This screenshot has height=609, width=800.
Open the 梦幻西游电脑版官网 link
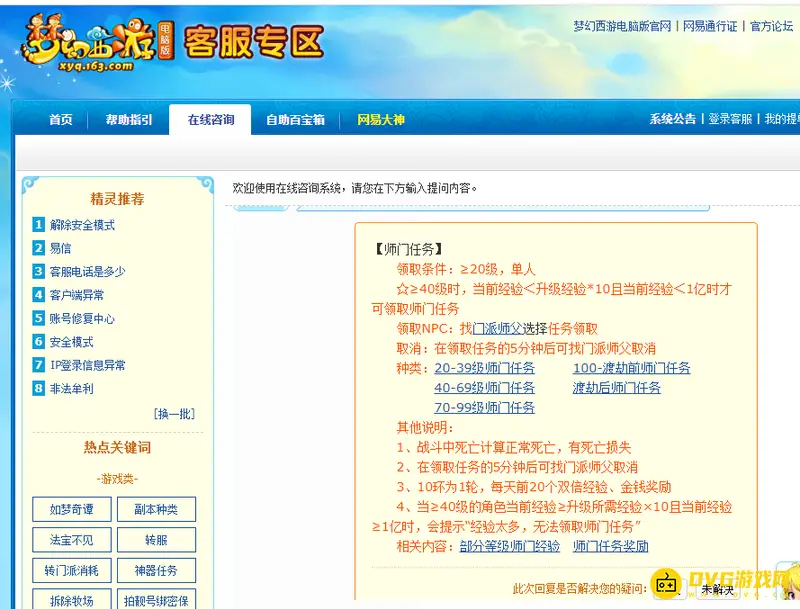[x=622, y=26]
